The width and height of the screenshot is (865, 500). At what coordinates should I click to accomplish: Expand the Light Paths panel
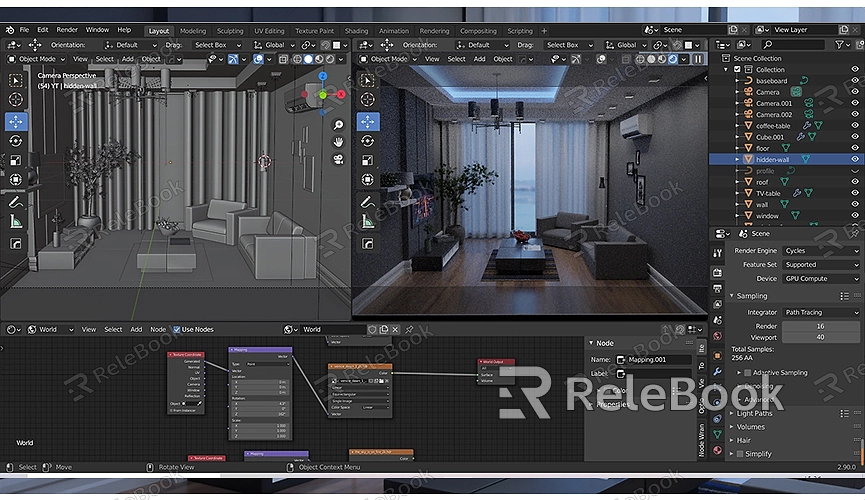click(754, 413)
